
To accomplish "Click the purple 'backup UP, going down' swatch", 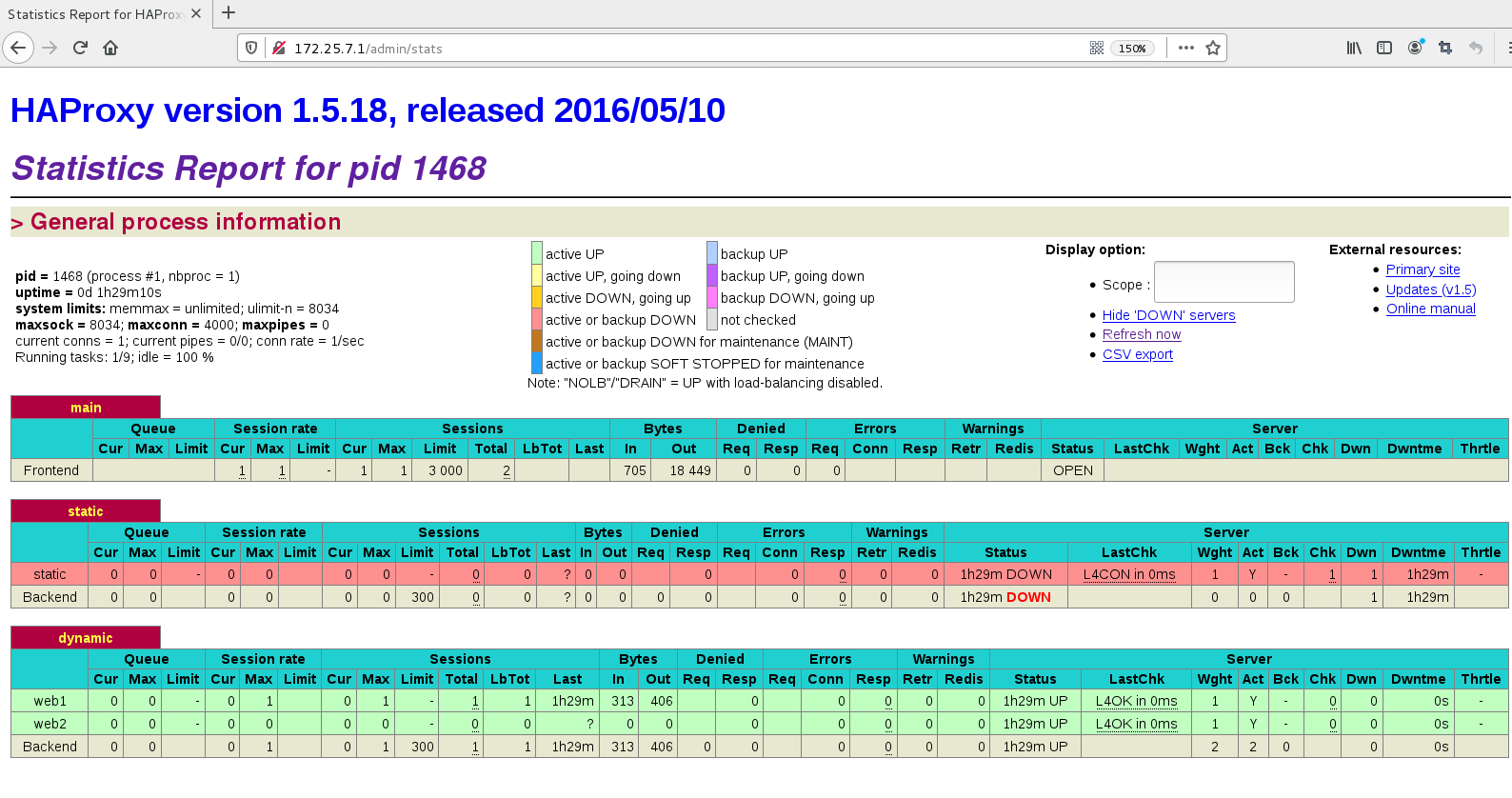I will point(712,275).
